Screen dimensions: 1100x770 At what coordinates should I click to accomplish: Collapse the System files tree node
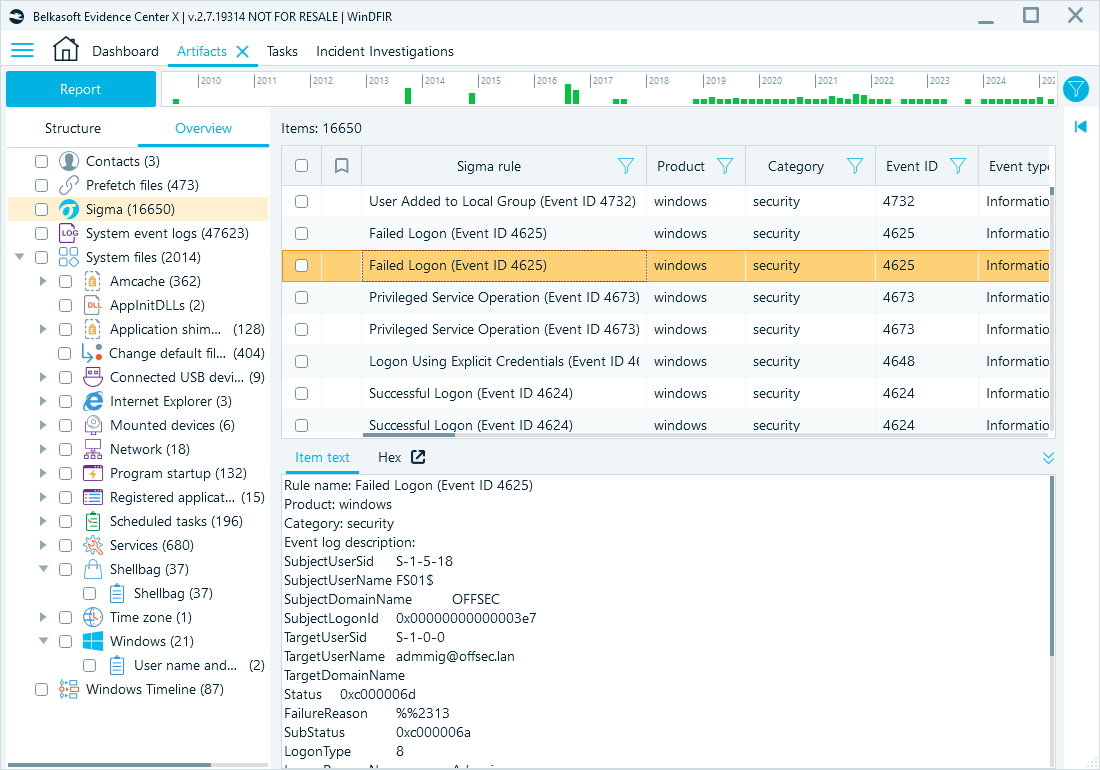20,257
